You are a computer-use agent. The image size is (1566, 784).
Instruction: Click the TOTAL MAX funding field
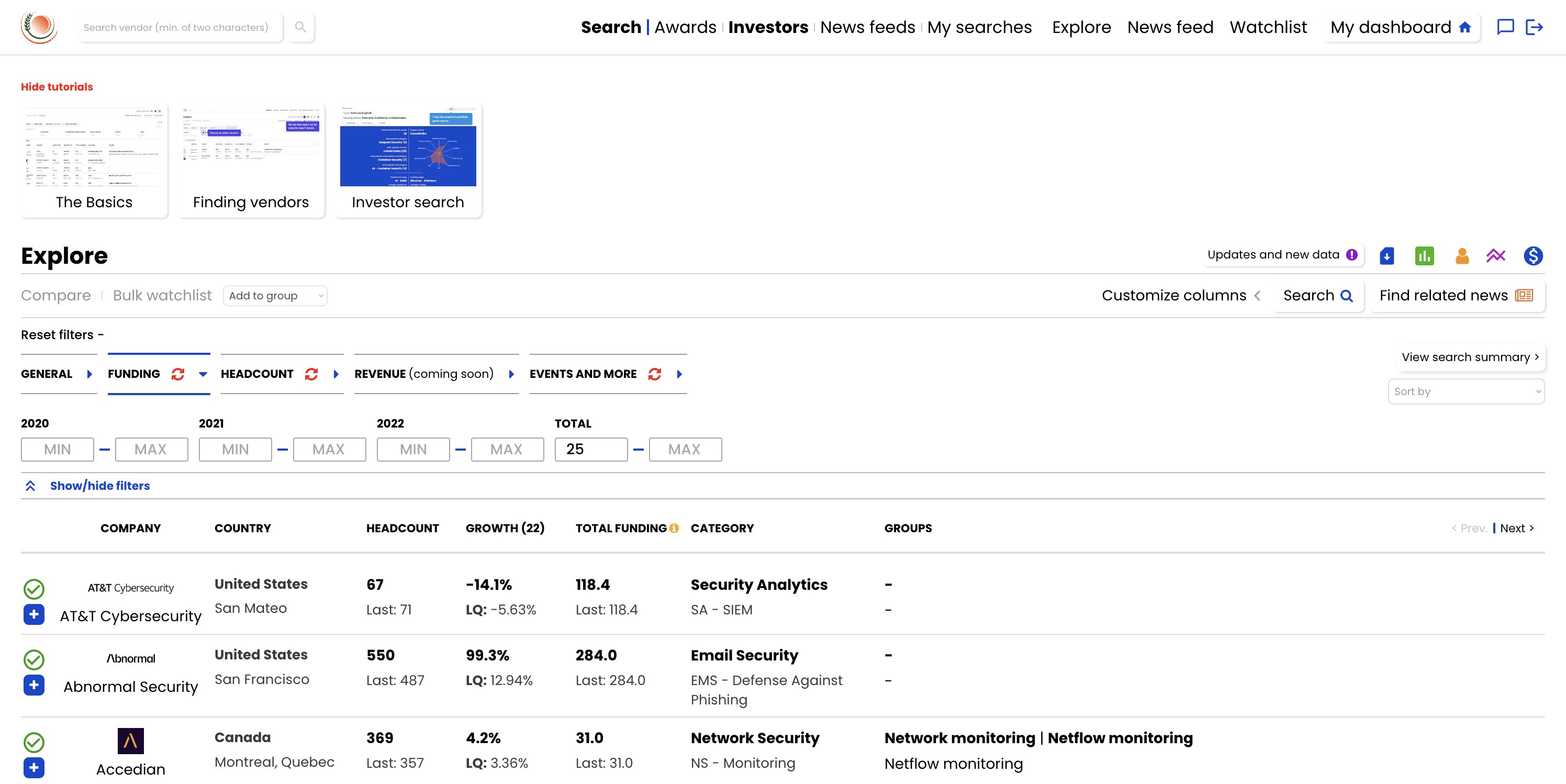point(685,449)
